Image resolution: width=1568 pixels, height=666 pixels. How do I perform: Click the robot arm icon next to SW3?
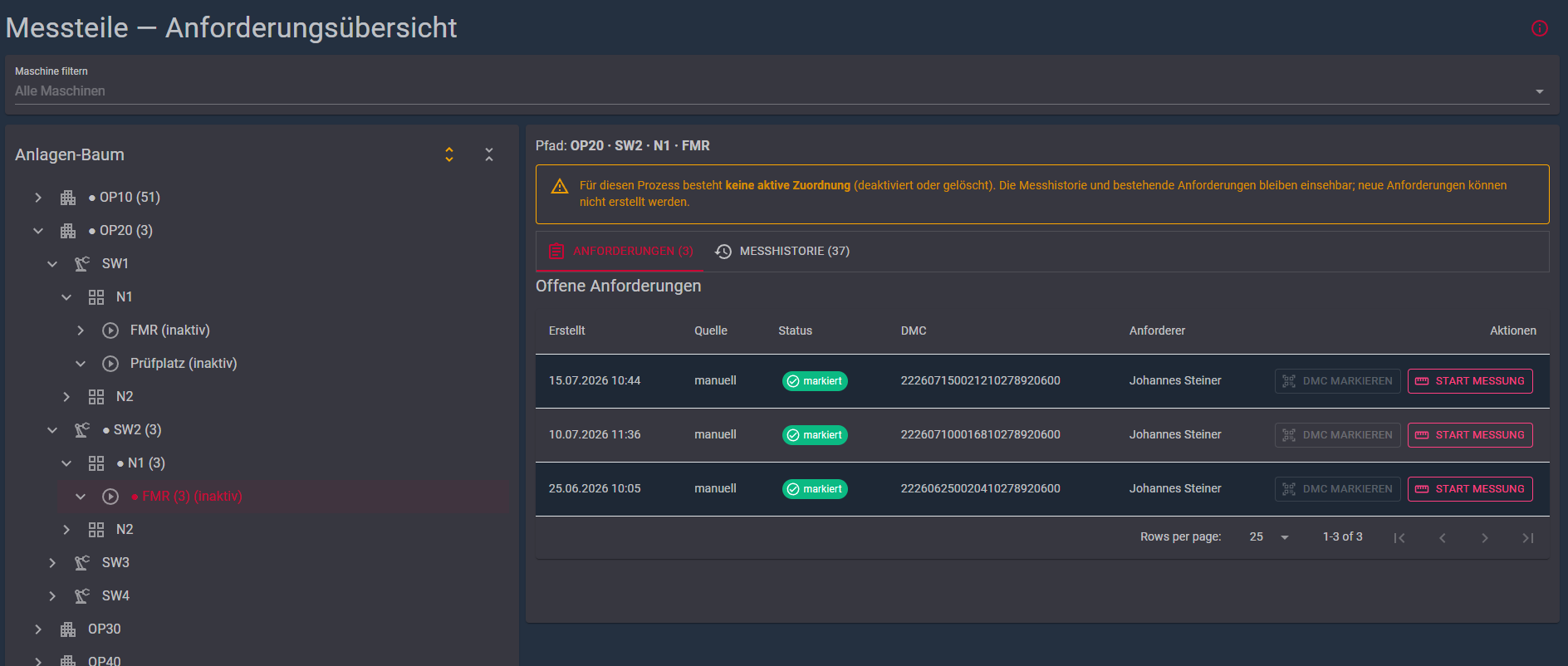(82, 563)
